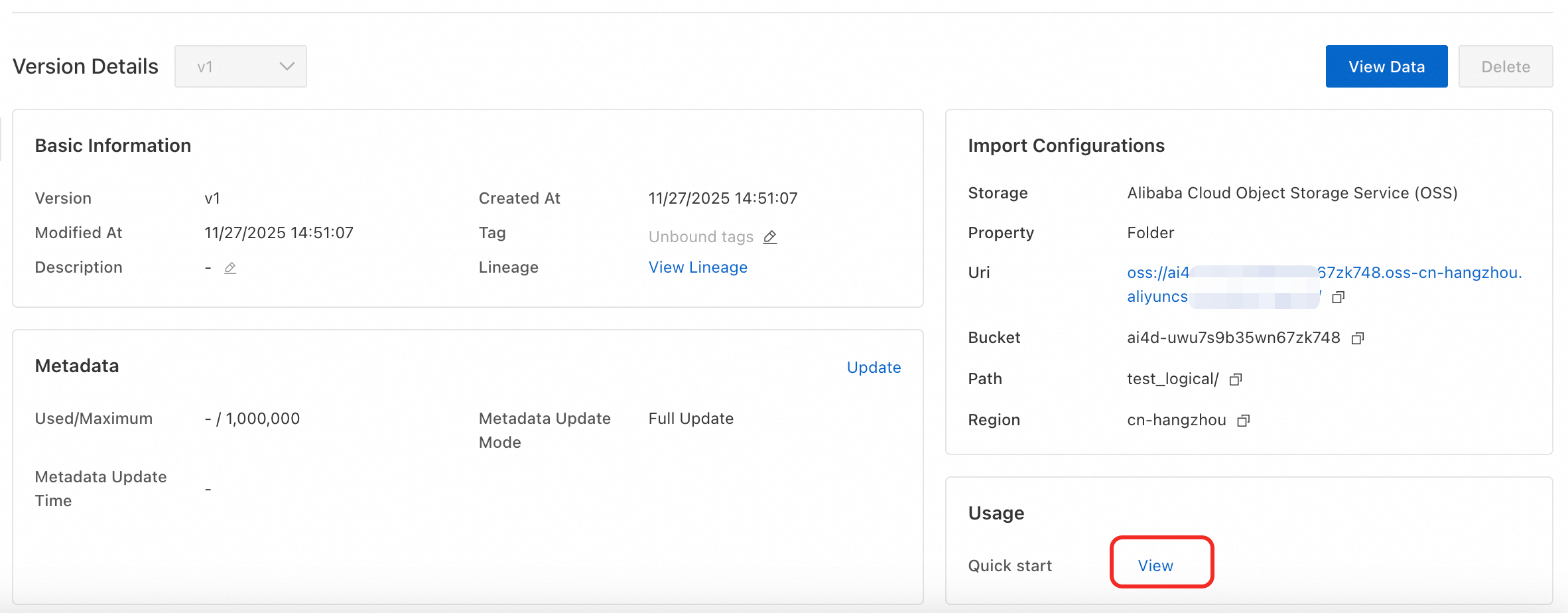The width and height of the screenshot is (1568, 613).
Task: Click the Delete button
Action: click(x=1506, y=66)
